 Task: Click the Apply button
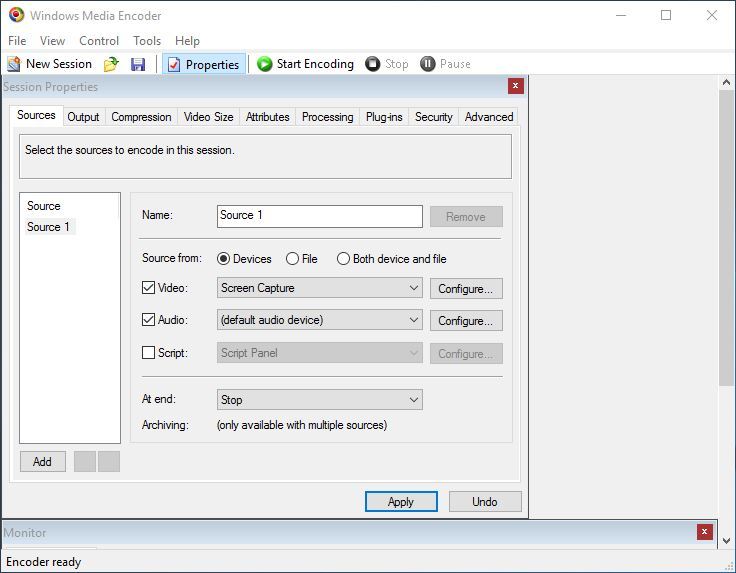[401, 502]
